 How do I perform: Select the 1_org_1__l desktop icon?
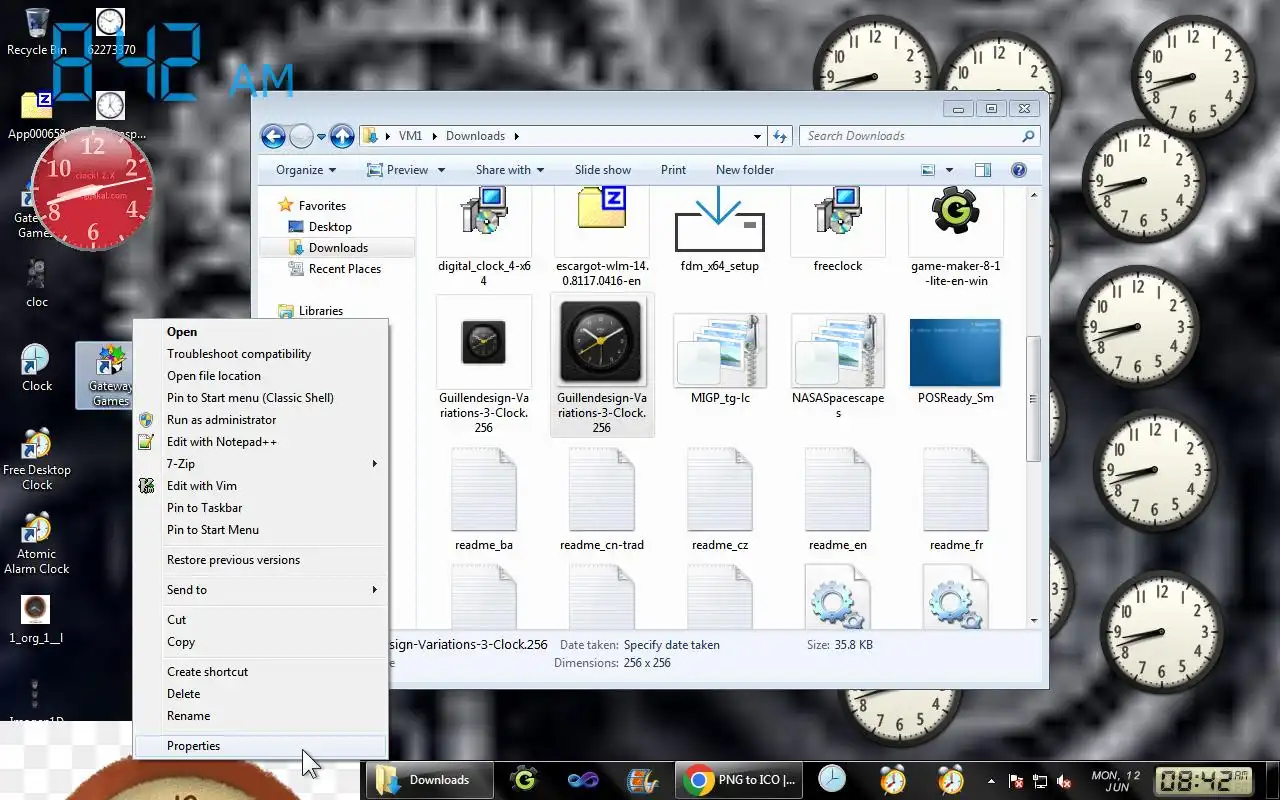pos(36,620)
